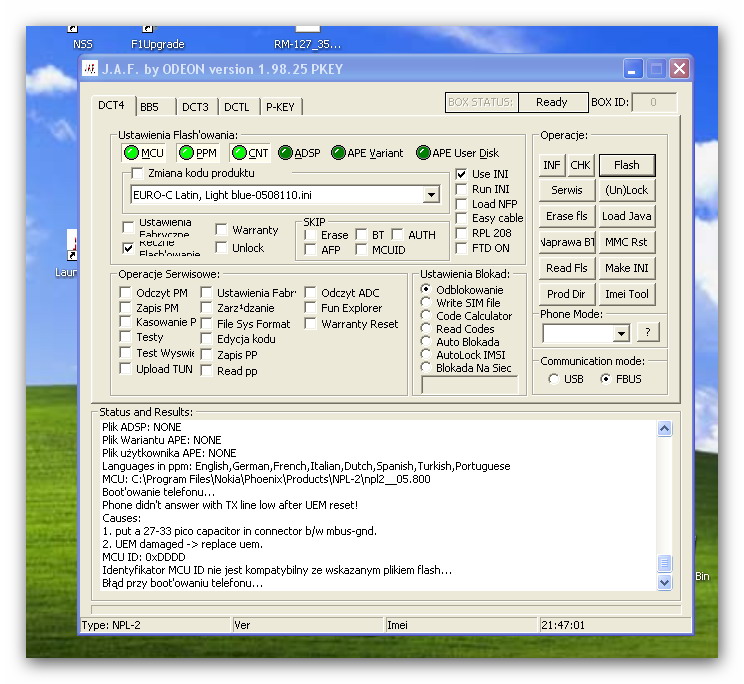Select Write SIM file radio option
This screenshot has height=684, width=744.
426,303
